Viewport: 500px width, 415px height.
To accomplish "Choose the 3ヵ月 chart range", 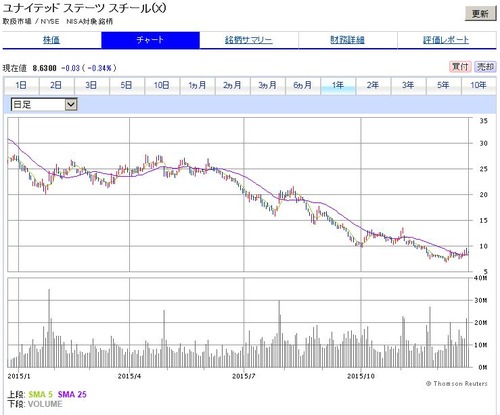I will click(267, 86).
